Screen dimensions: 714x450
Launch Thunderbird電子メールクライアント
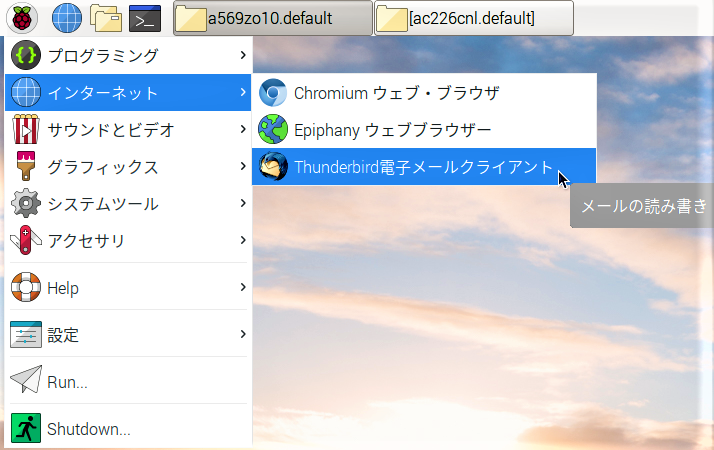coord(424,166)
